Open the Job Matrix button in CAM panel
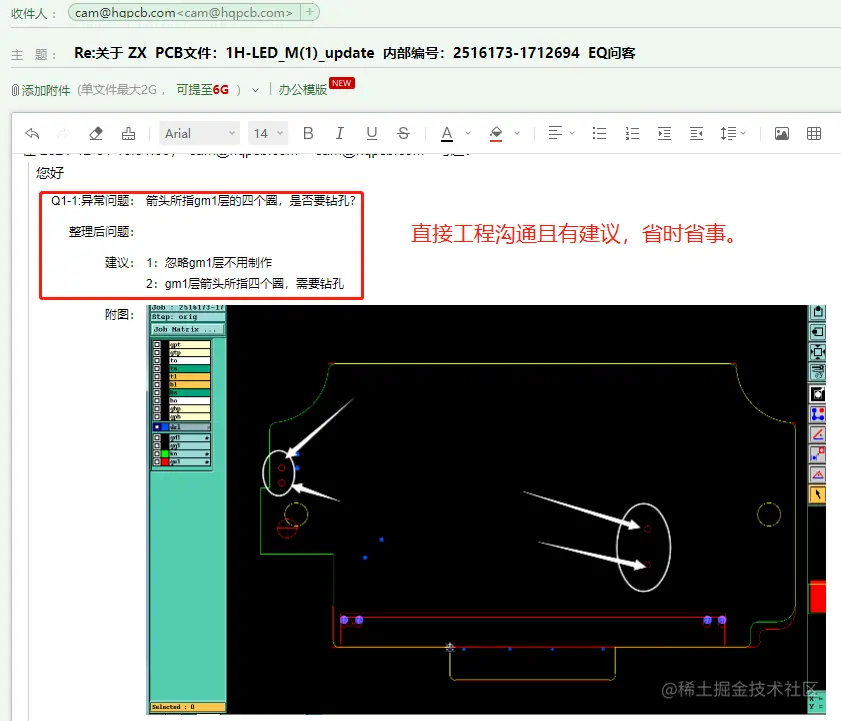This screenshot has height=721, width=841. tap(187, 329)
